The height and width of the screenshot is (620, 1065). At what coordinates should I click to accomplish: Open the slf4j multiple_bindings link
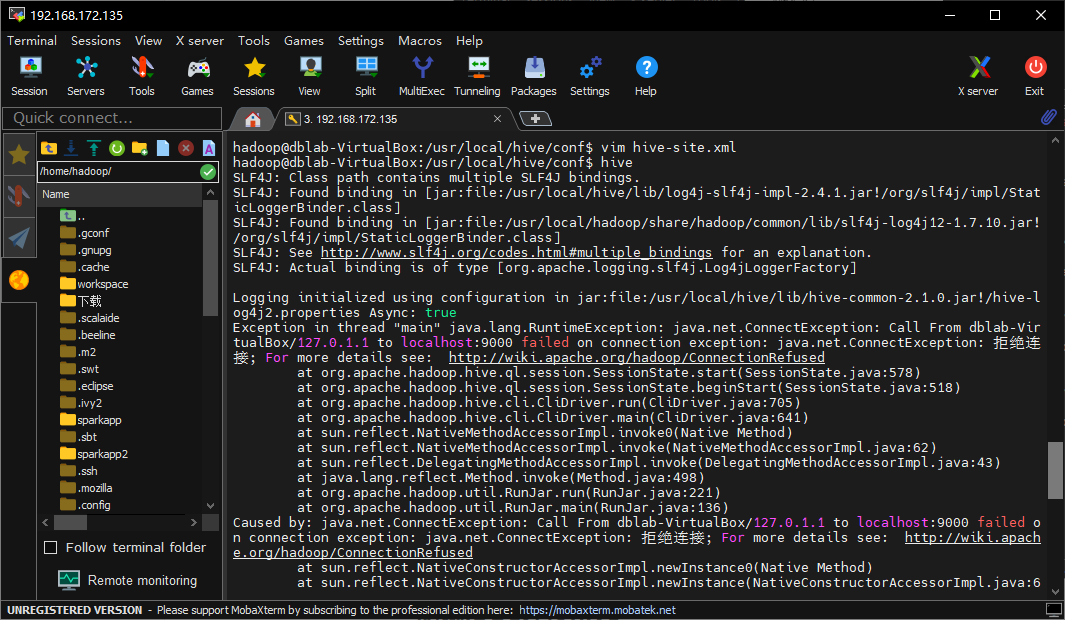(516, 253)
